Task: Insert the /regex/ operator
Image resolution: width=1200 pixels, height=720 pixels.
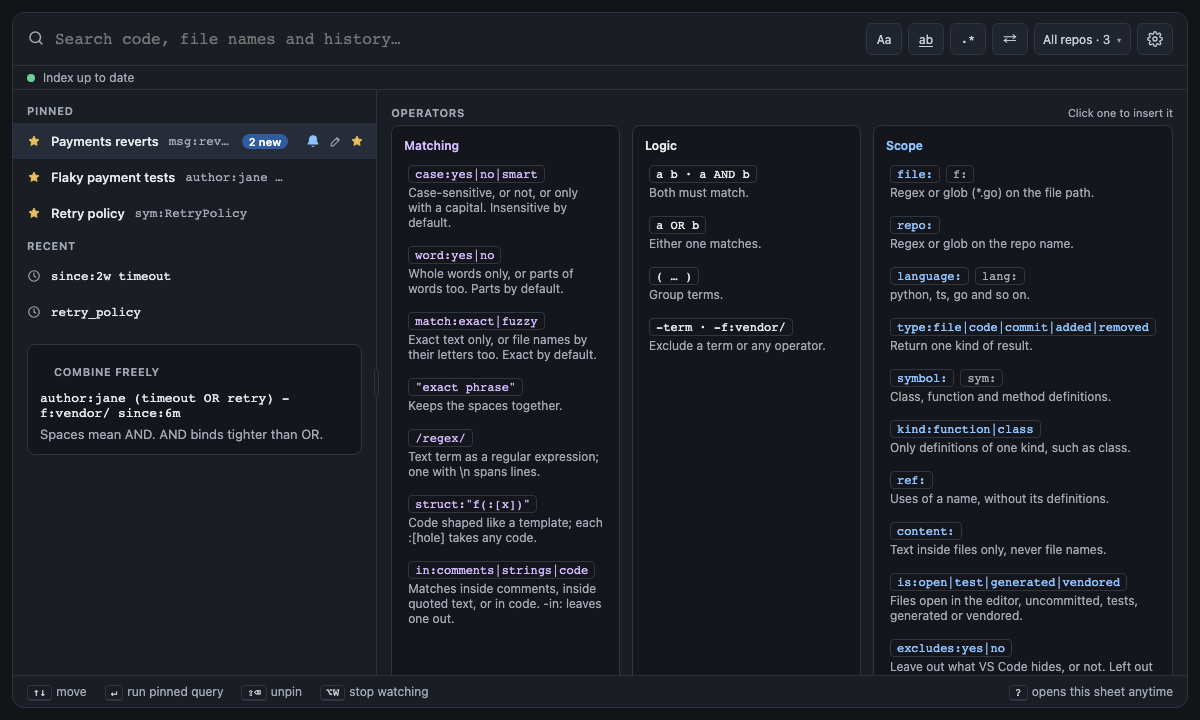Action: 440,438
